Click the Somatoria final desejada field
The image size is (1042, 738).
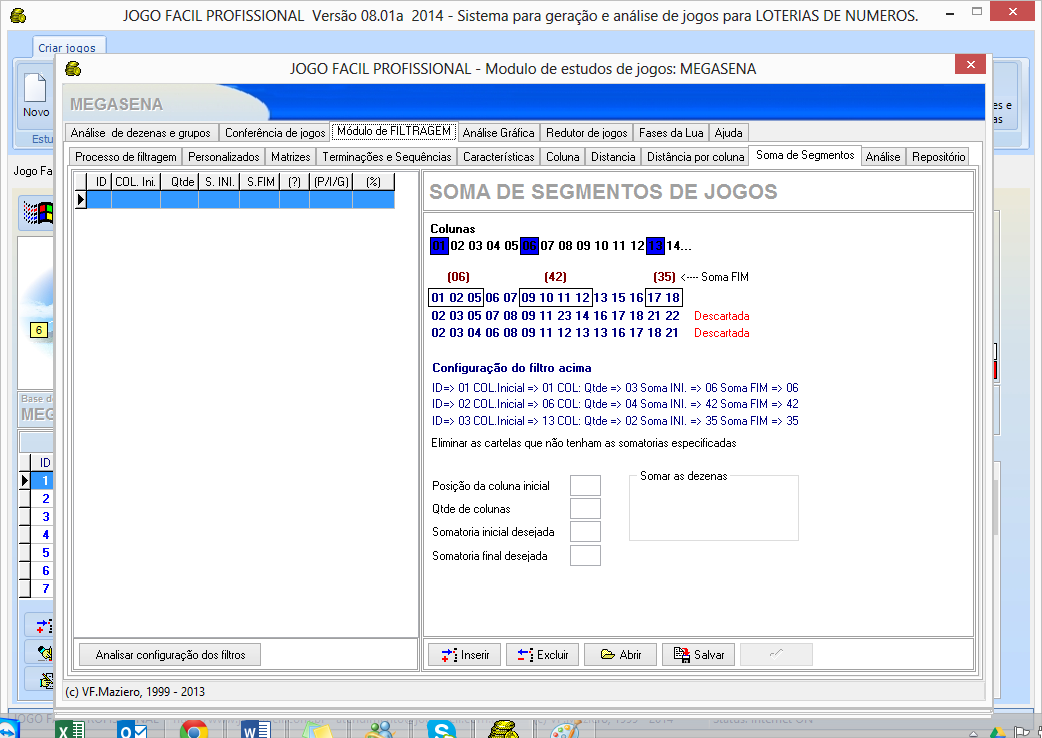click(x=585, y=556)
